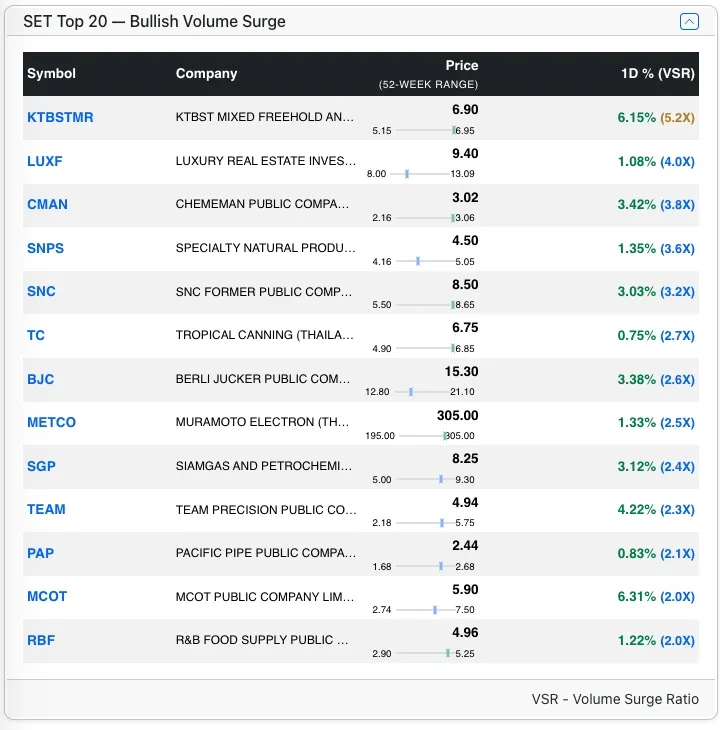Open the METCO symbol link
The height and width of the screenshot is (730, 726).
point(51,422)
